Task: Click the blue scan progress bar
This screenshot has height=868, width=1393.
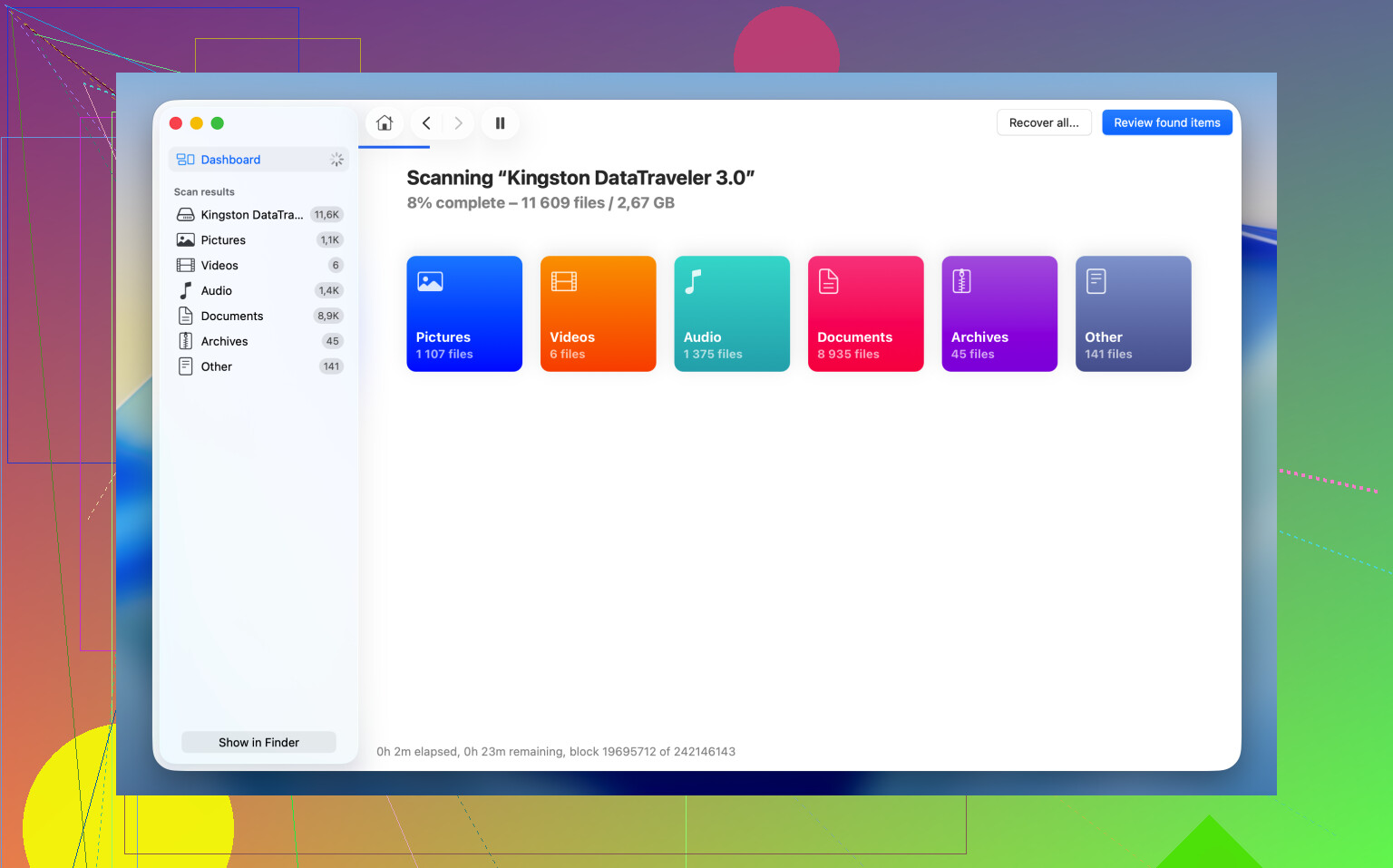Action: (x=395, y=146)
